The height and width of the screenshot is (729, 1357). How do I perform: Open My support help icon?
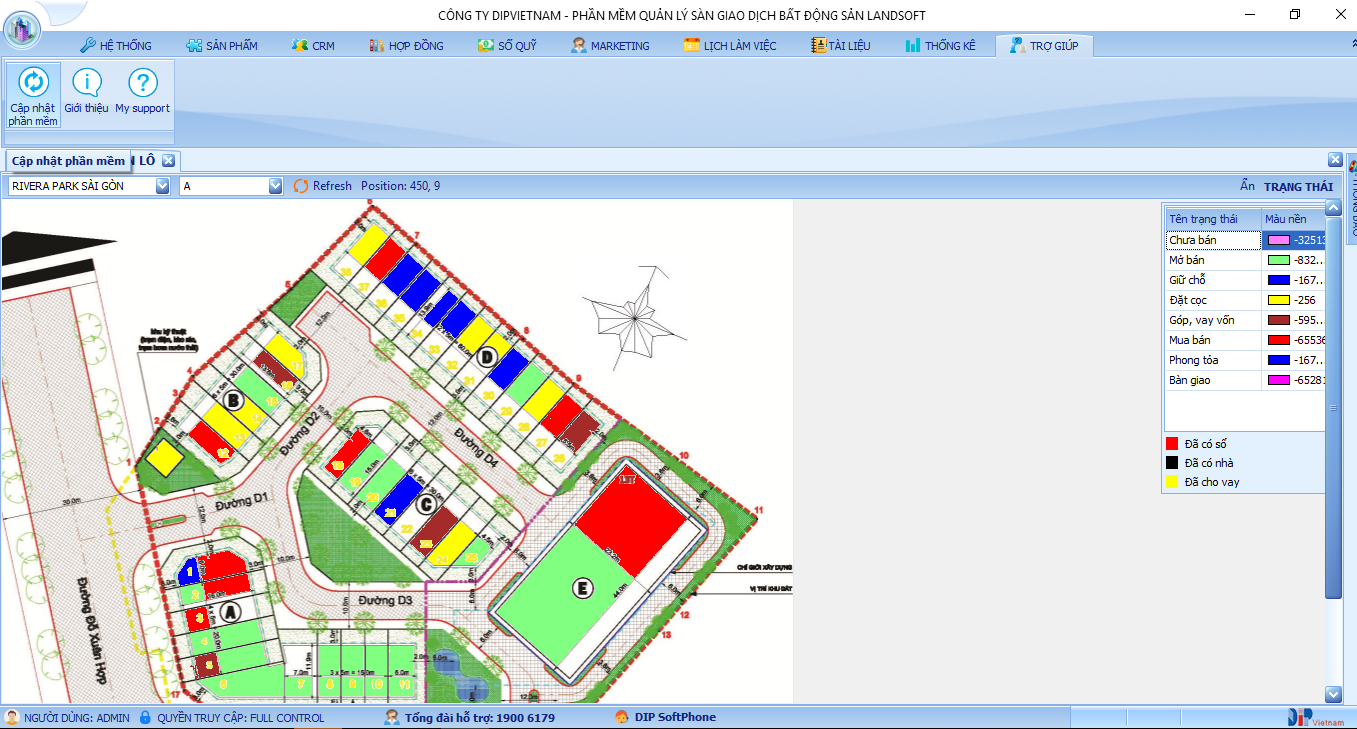coord(143,82)
